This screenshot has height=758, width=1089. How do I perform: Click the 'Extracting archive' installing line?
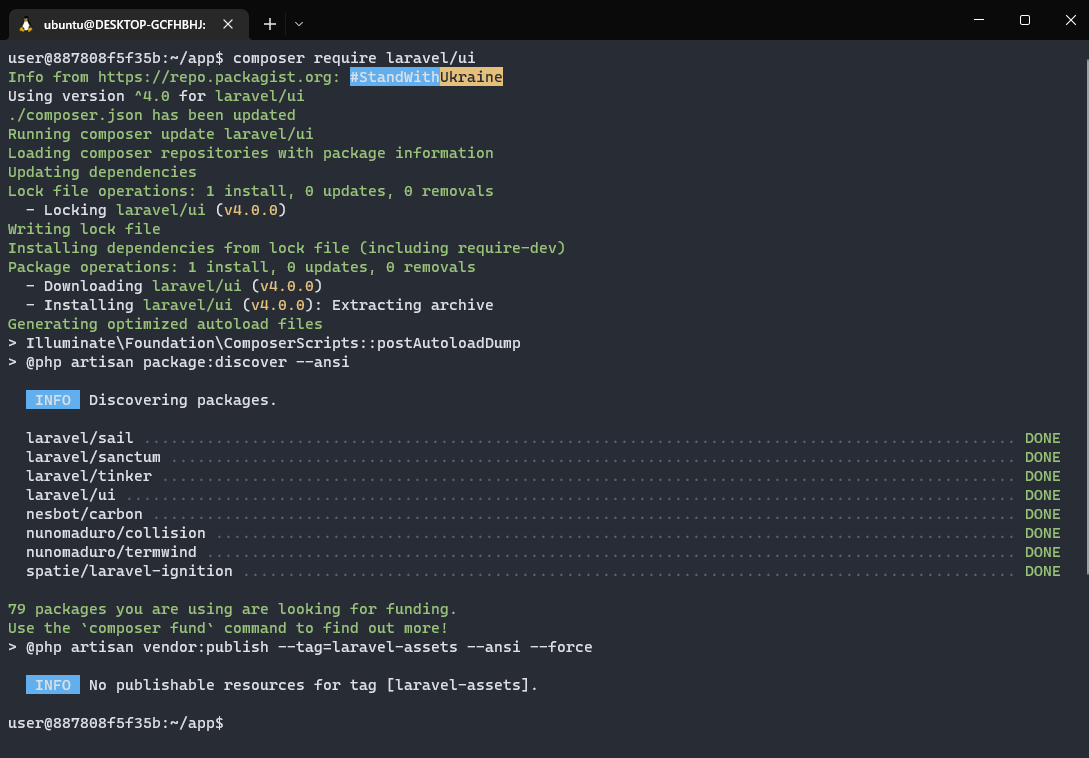coord(260,305)
